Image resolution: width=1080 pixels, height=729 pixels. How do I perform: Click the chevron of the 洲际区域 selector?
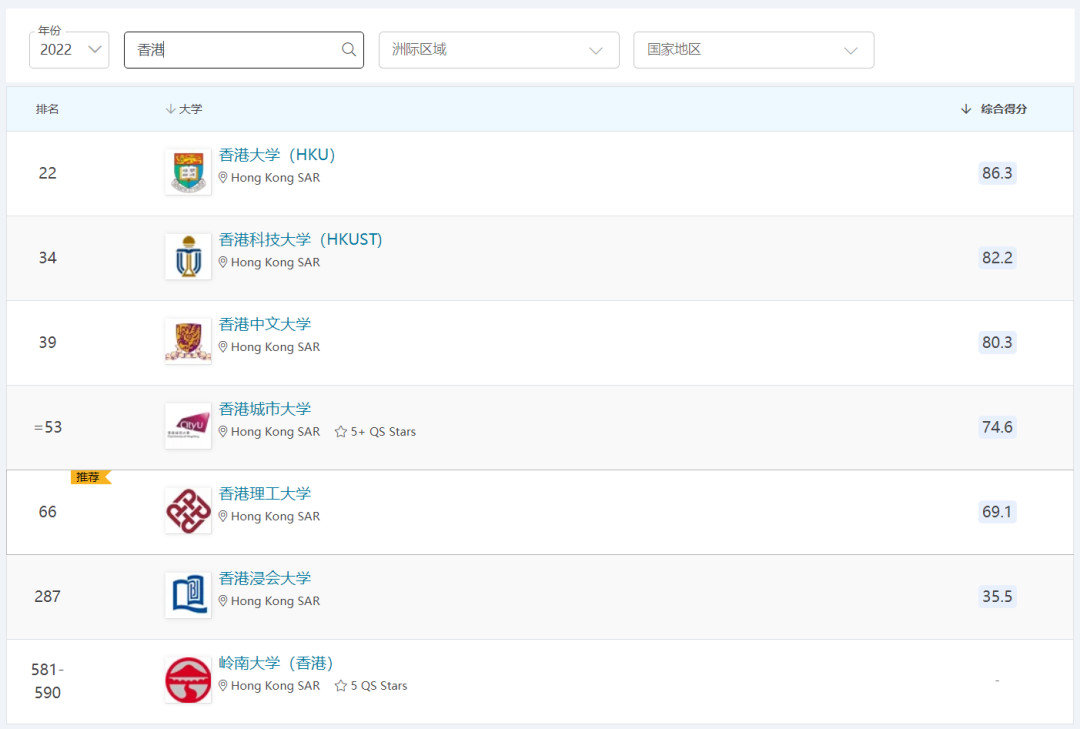[x=596, y=50]
